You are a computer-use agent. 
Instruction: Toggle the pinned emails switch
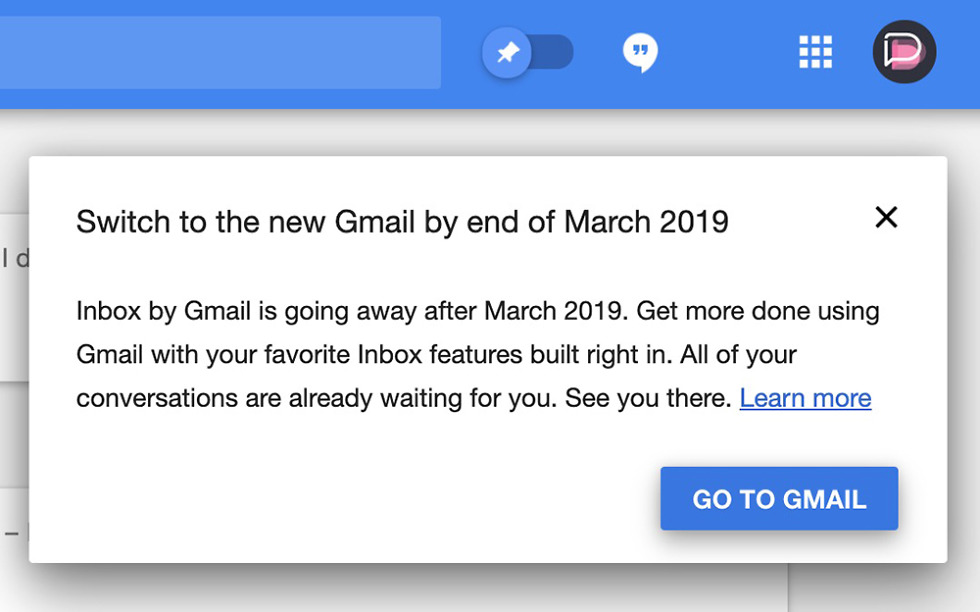coord(528,52)
